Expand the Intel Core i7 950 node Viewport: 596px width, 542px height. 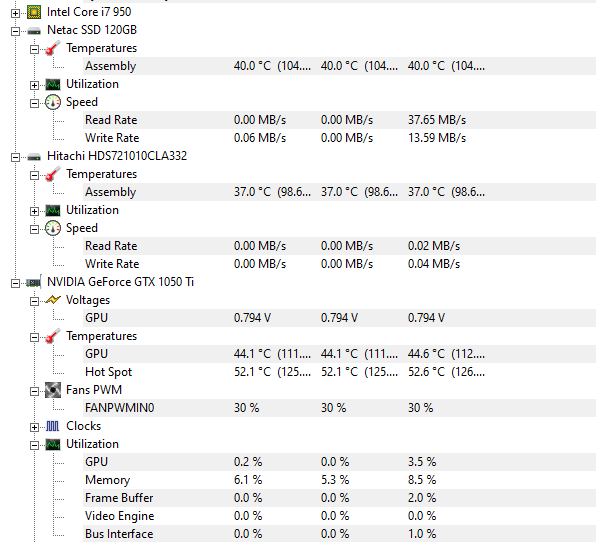[x=15, y=14]
